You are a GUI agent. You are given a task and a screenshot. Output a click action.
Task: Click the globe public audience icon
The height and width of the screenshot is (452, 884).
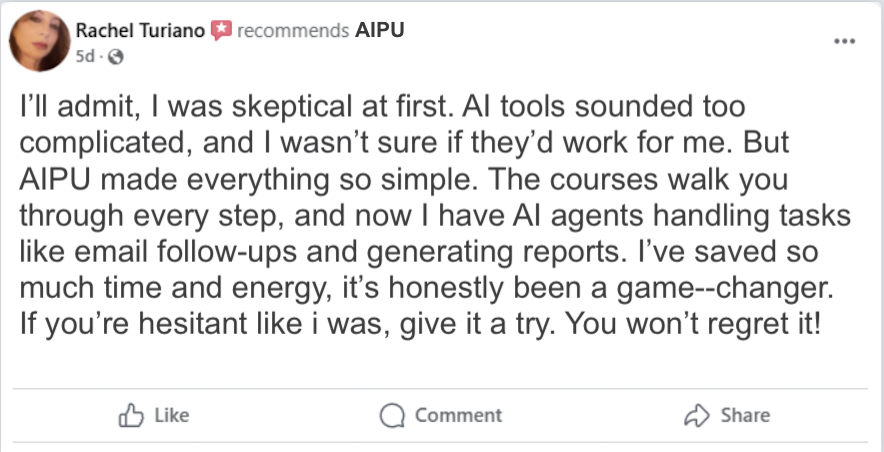[x=115, y=56]
